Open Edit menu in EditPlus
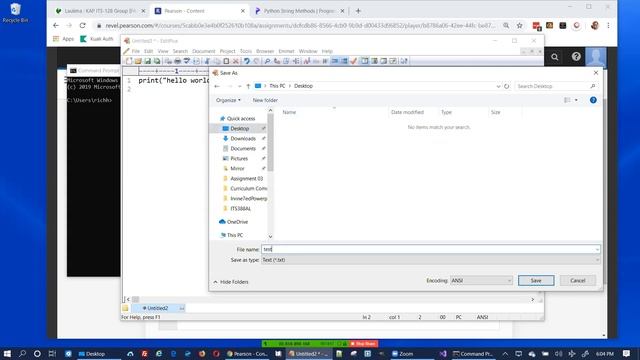Screen dimensions: 640x360 148,51
